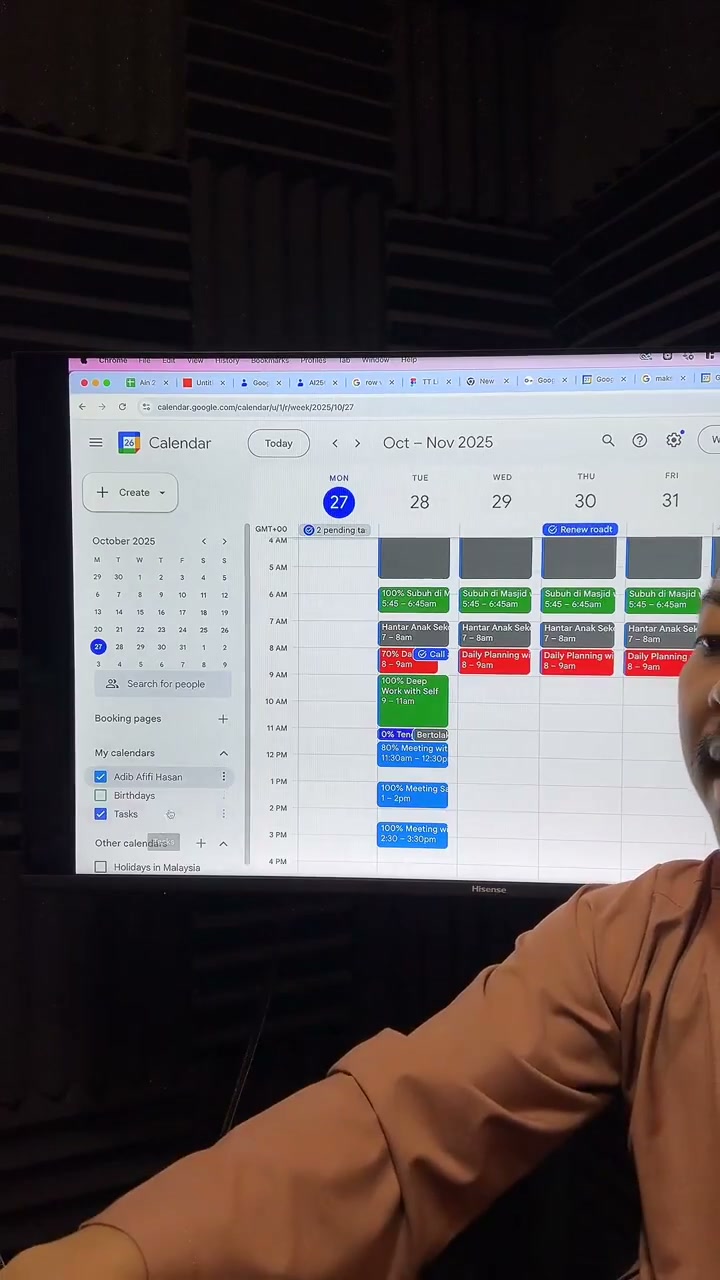Screen dimensions: 720x1280
Task: Open Tuesday's 100% Meeting 2:30 – 3:30pm event
Action: pyautogui.click(x=413, y=835)
